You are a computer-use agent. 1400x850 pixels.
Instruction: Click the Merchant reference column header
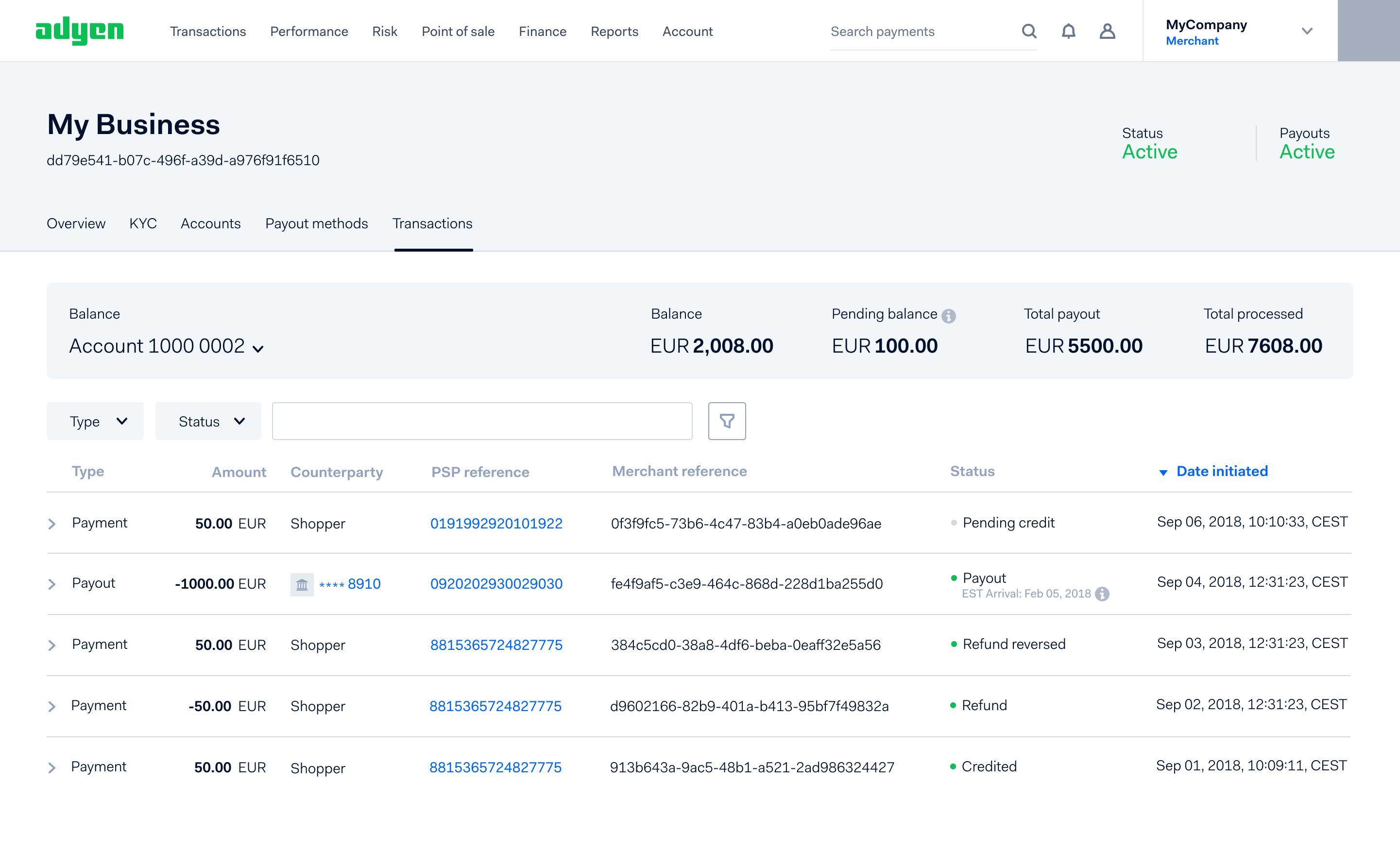pyautogui.click(x=680, y=471)
